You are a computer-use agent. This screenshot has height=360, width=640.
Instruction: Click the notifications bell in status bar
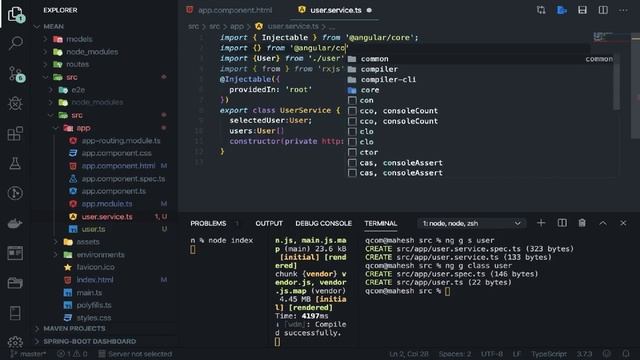pyautogui.click(x=626, y=354)
